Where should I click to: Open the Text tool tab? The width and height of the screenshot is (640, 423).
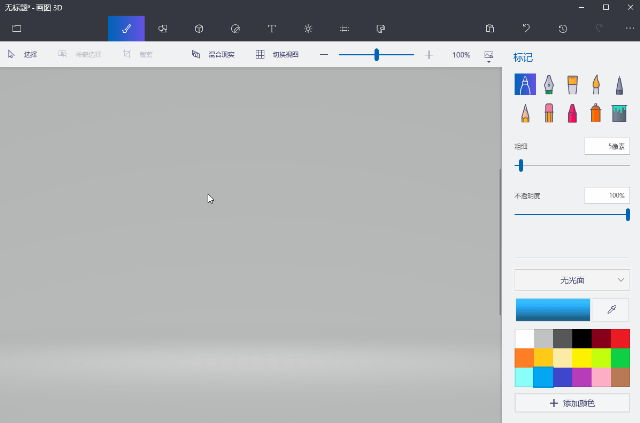pos(271,29)
